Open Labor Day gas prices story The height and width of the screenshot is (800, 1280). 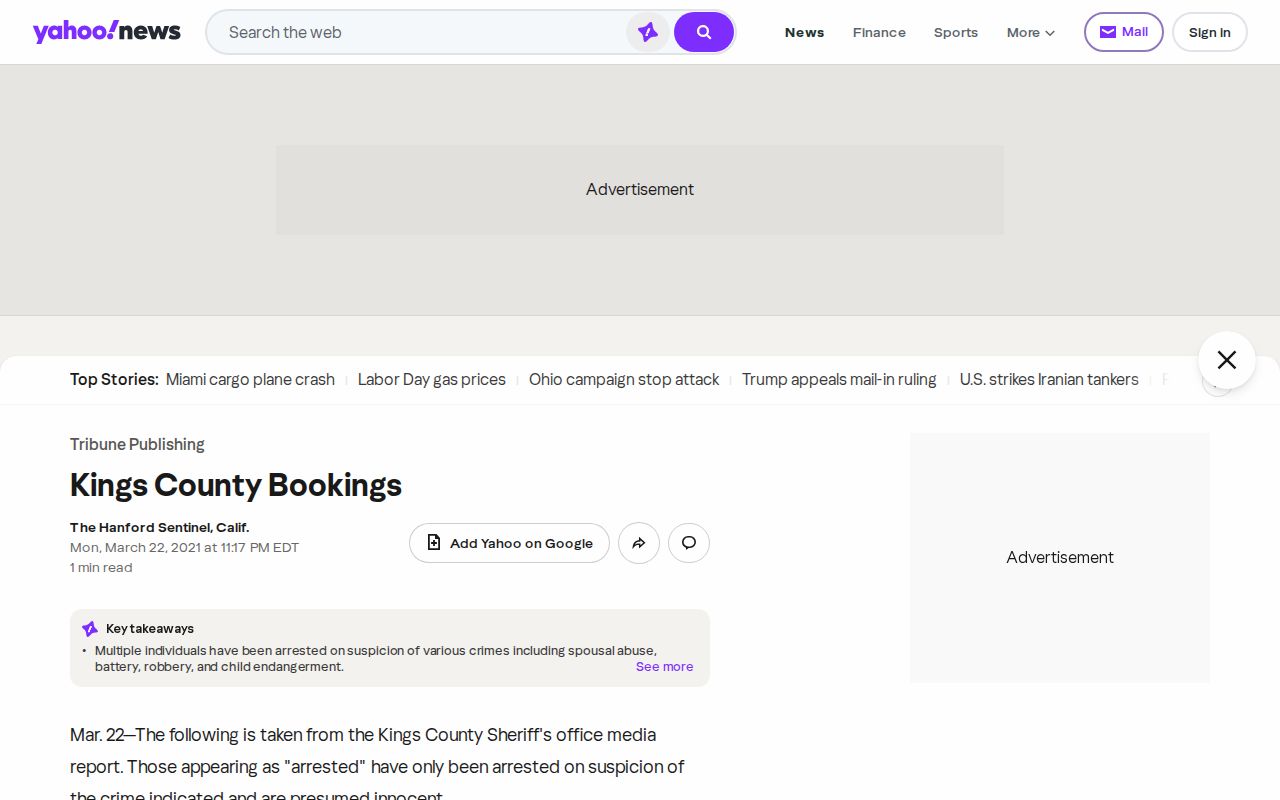(432, 380)
